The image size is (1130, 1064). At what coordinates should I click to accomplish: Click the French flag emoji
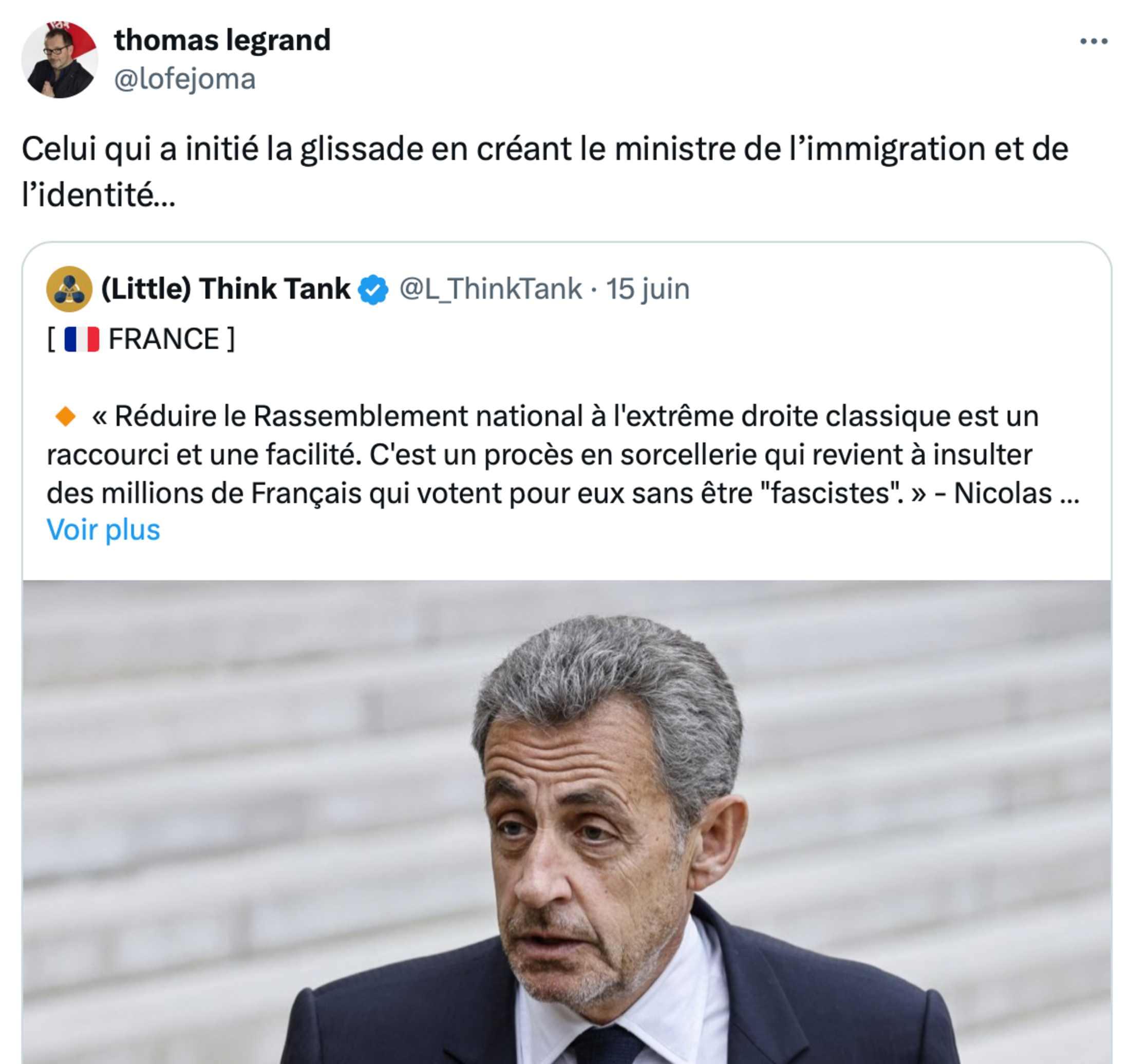point(81,339)
